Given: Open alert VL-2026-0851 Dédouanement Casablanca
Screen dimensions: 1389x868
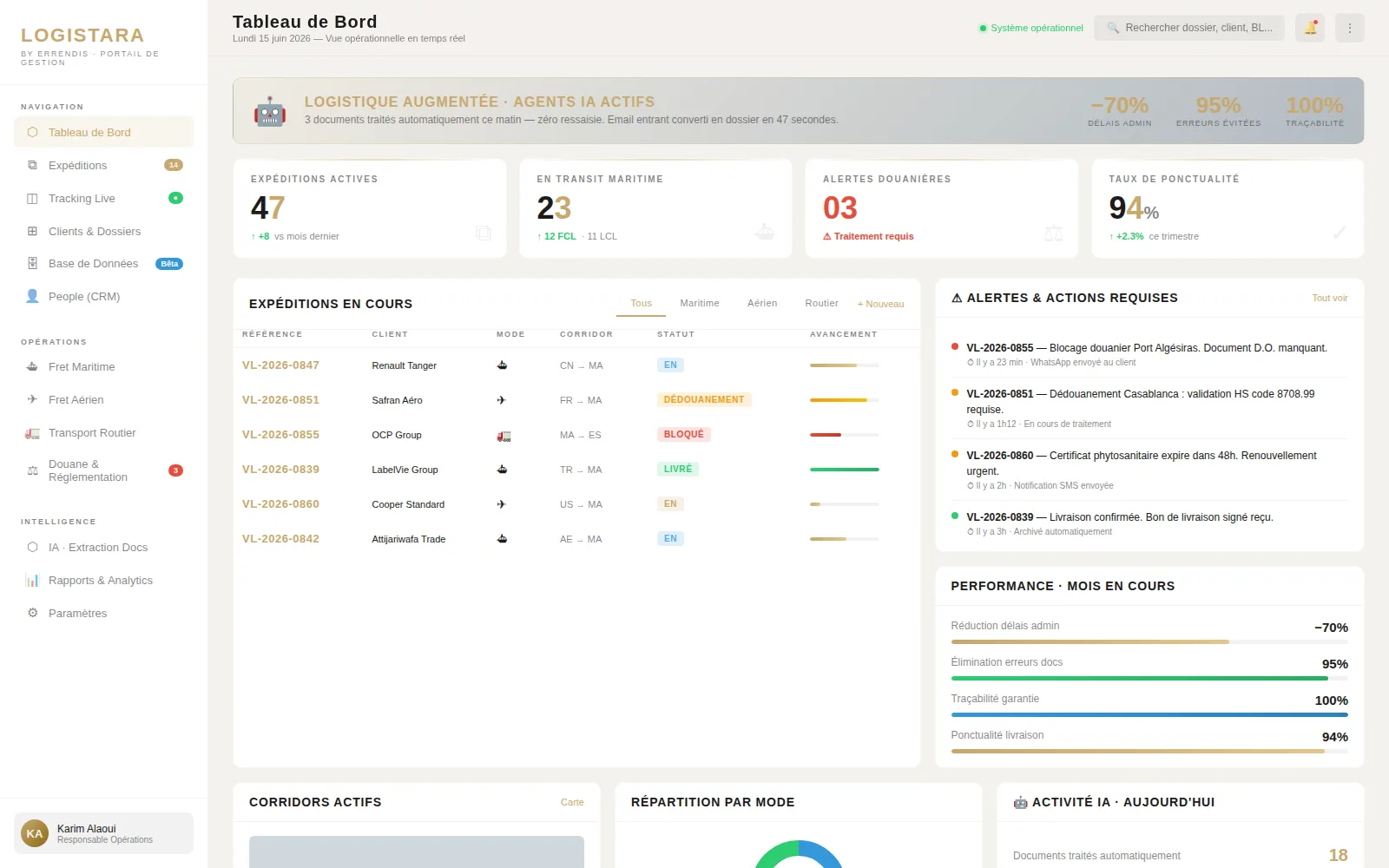Looking at the screenshot, I should pyautogui.click(x=1149, y=409).
